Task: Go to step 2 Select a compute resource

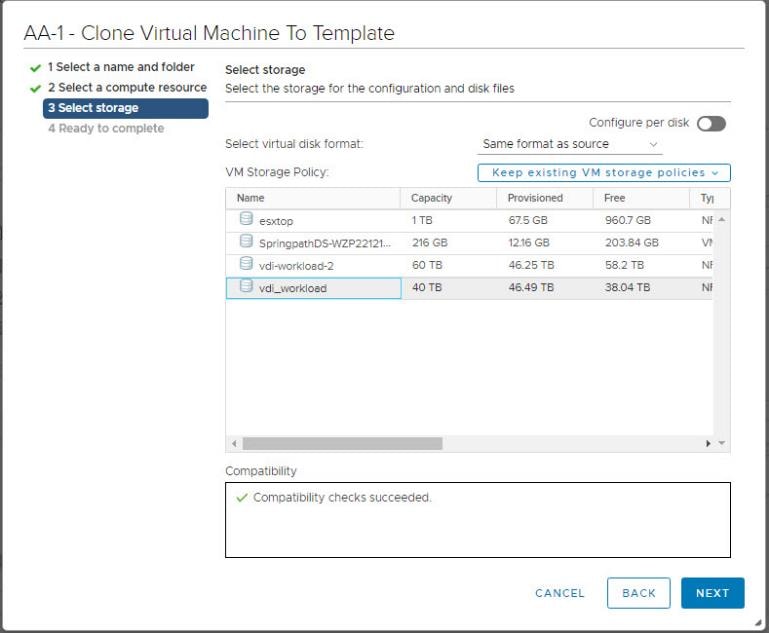Action: click(127, 88)
